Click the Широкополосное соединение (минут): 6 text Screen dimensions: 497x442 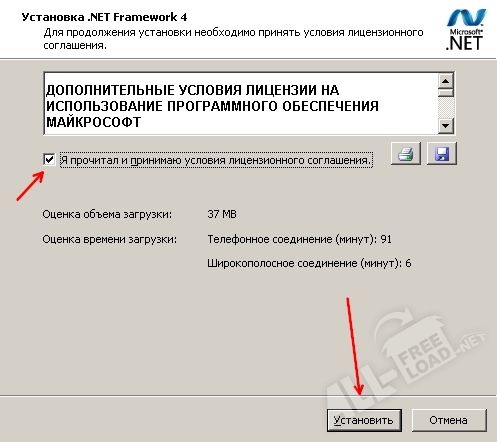click(309, 263)
